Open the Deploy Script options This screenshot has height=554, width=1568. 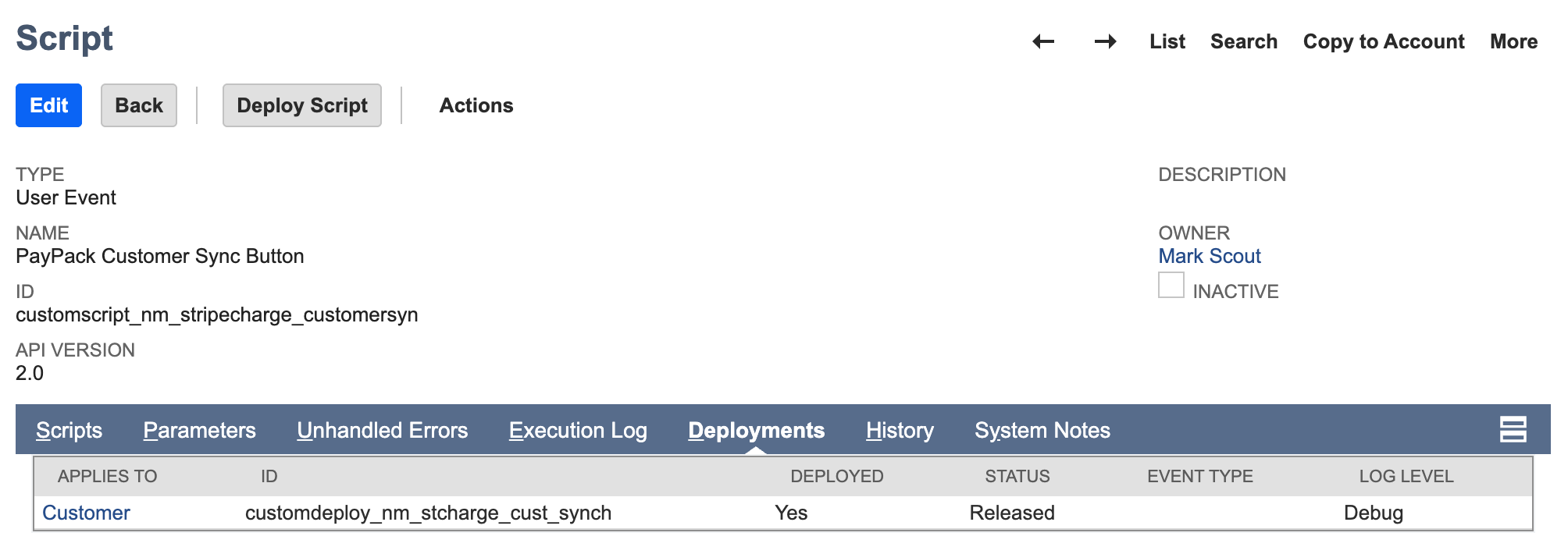301,105
